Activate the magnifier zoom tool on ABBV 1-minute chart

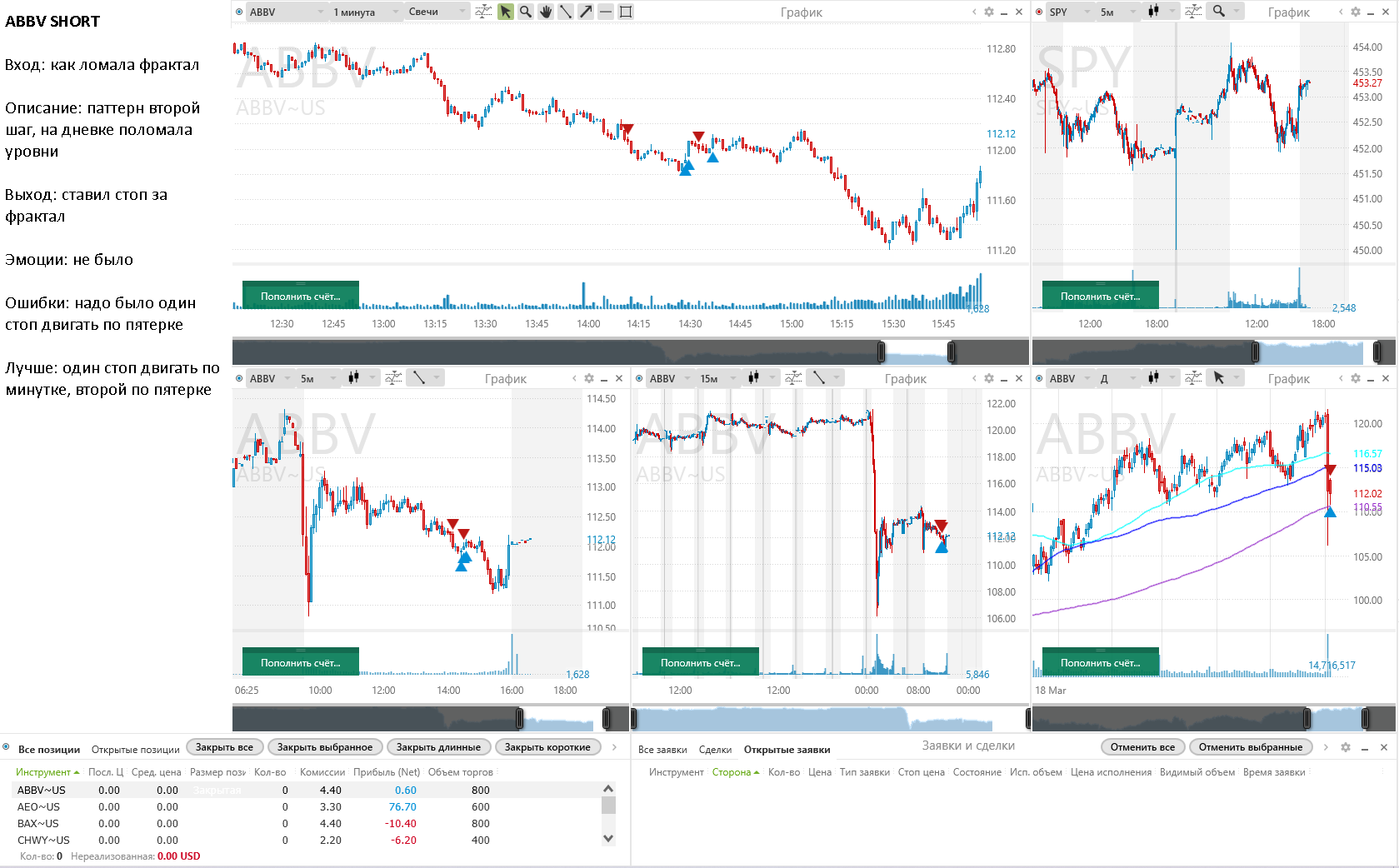click(x=526, y=12)
